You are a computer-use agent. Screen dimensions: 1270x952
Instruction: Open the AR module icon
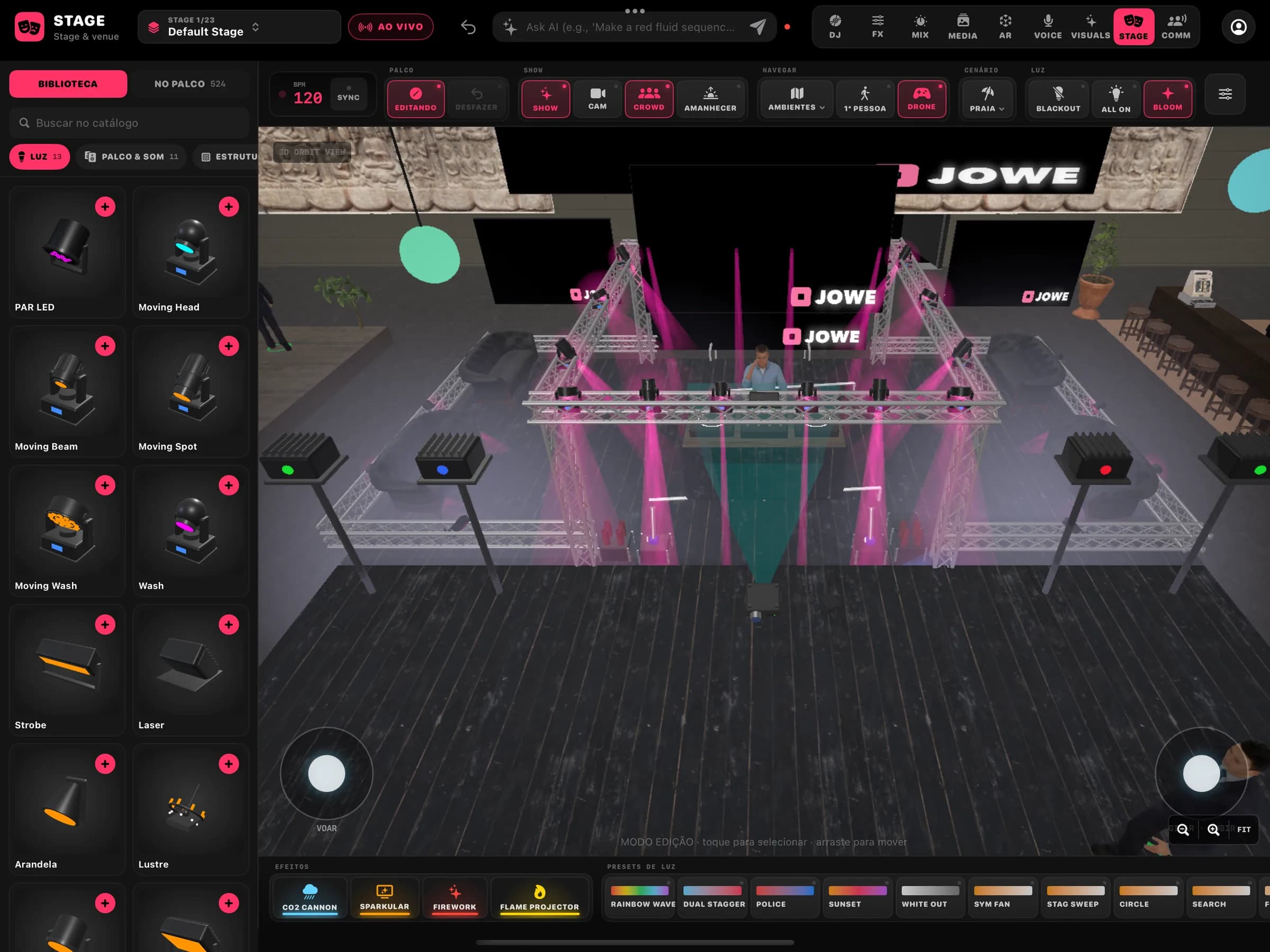1005,27
